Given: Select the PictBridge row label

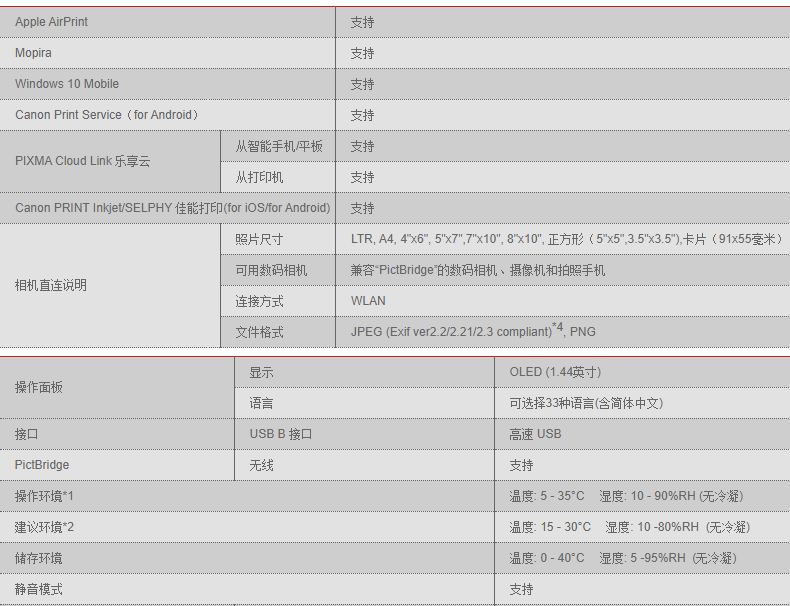Looking at the screenshot, I should (42, 465).
